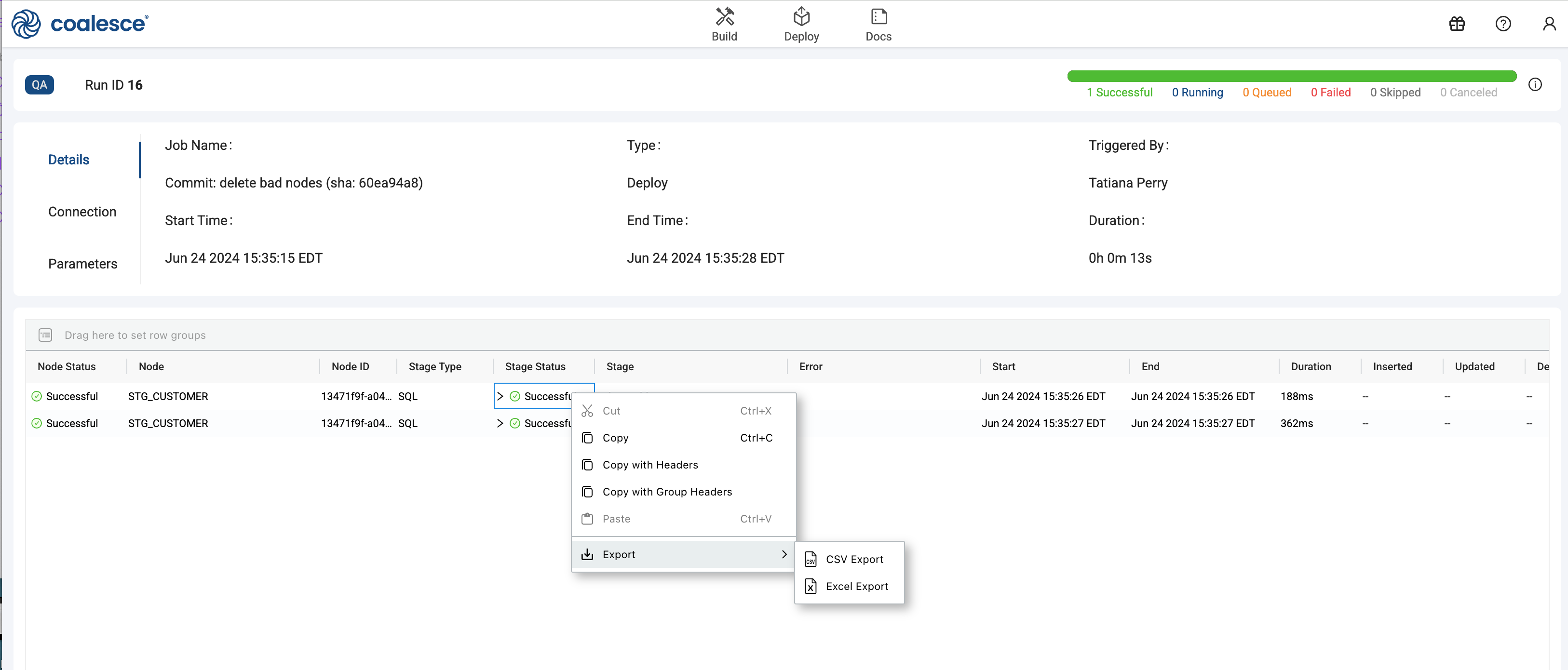Click success check icon in 188ms row

(x=37, y=396)
